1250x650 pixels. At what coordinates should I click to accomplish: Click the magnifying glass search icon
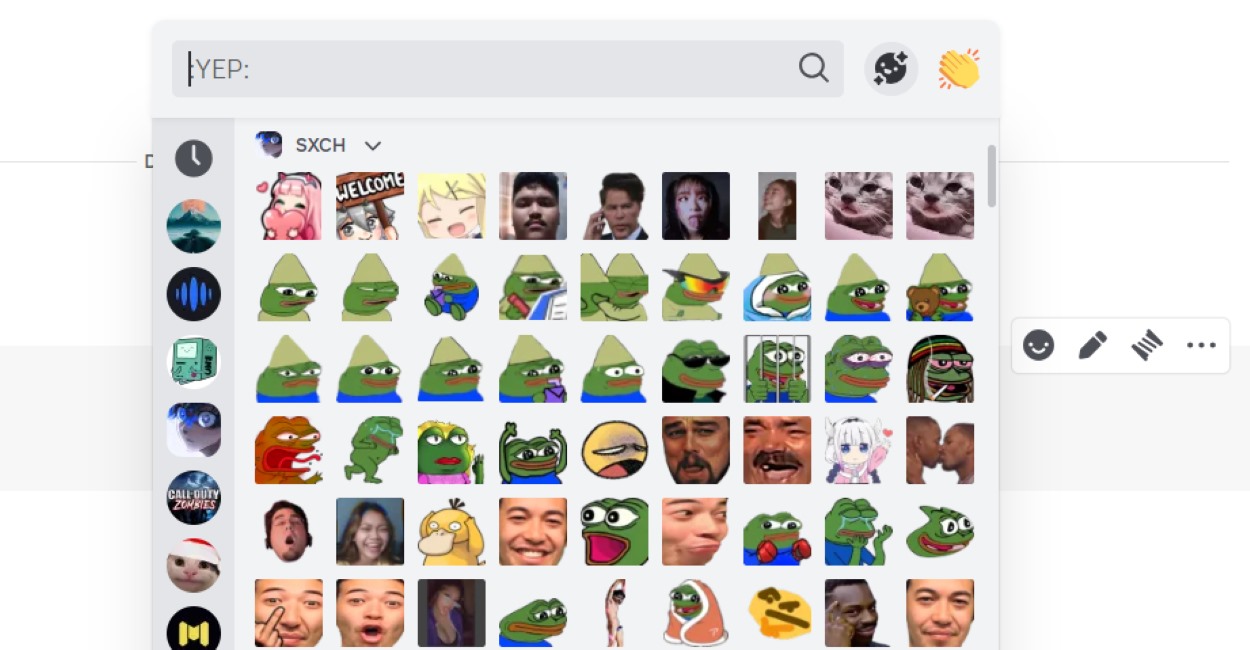click(814, 68)
